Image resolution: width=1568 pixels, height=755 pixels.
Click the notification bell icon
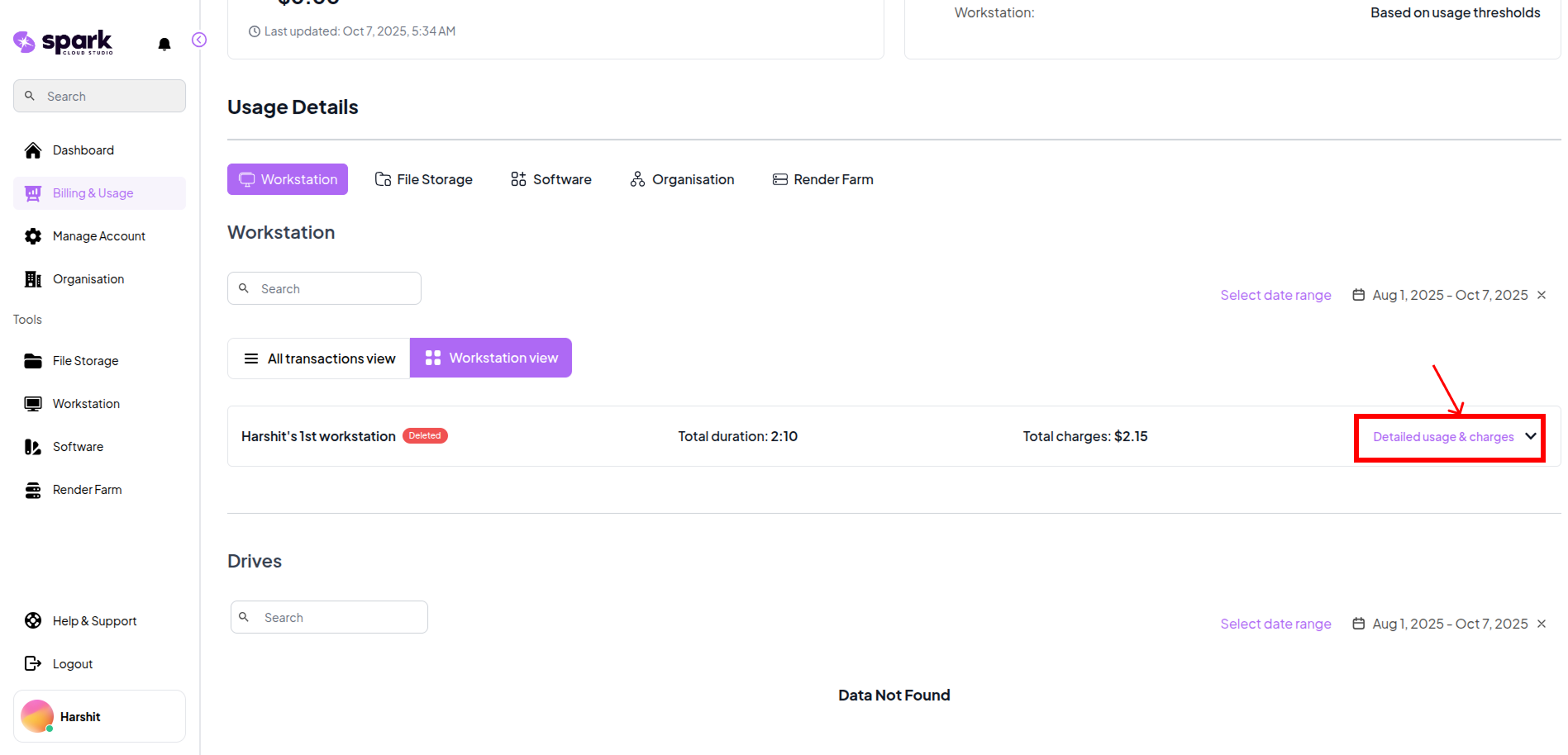164,44
